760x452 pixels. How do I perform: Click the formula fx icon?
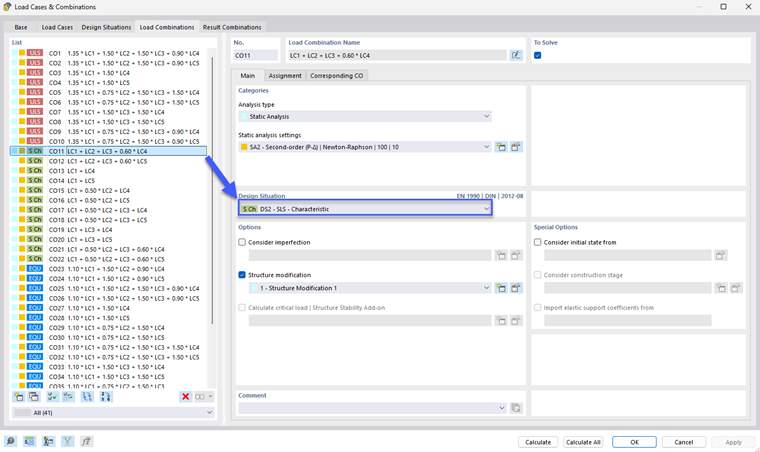86,441
